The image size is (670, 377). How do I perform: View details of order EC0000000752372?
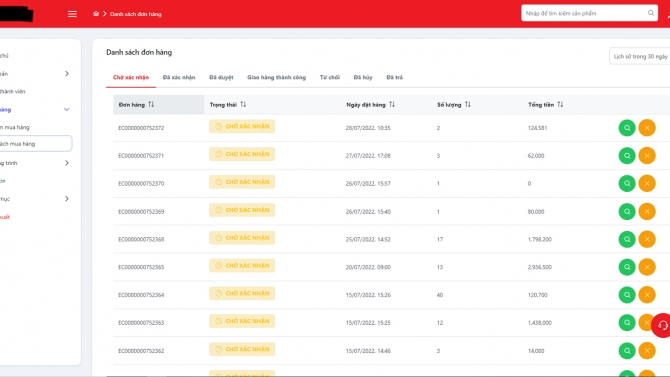point(627,128)
